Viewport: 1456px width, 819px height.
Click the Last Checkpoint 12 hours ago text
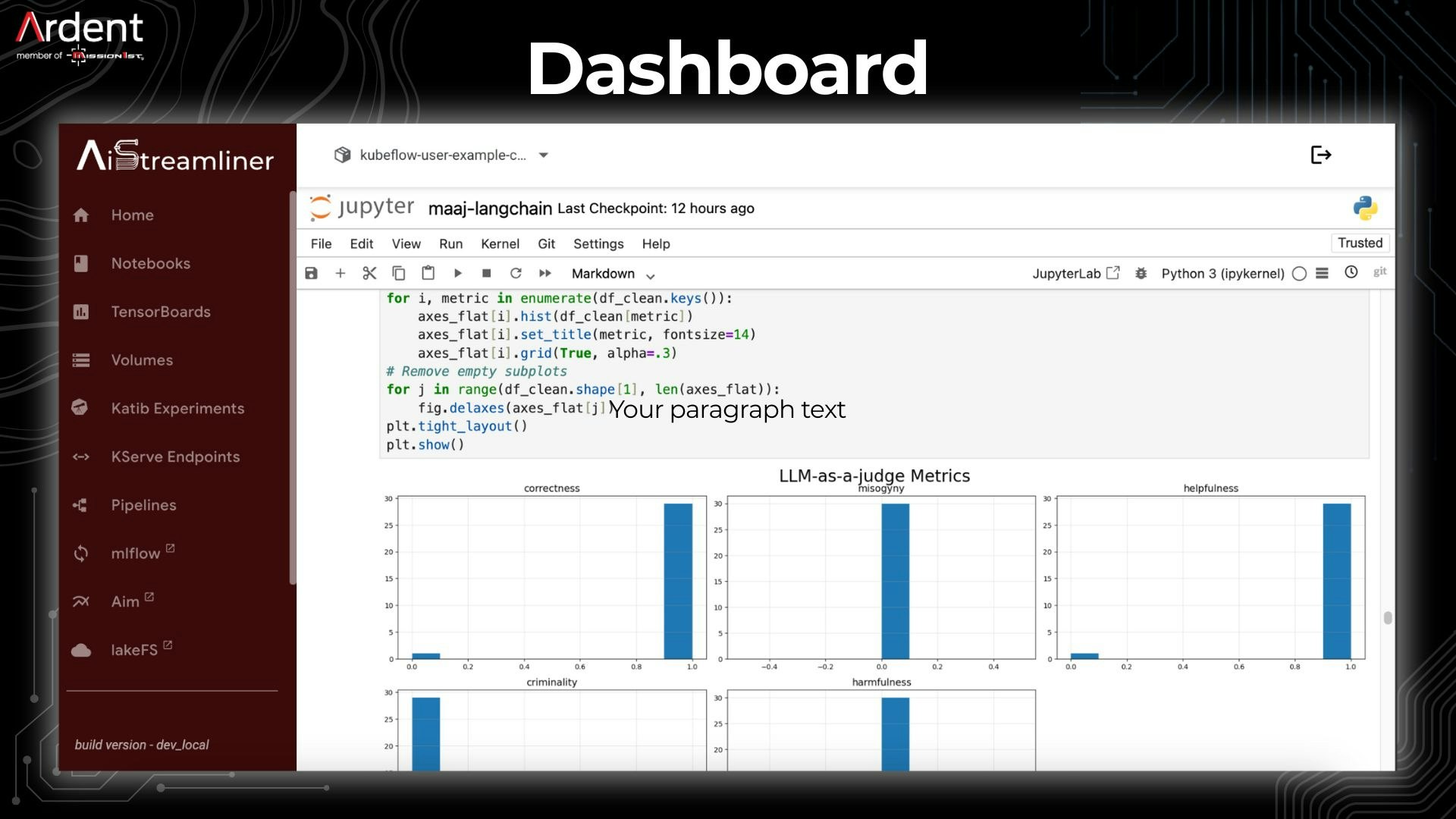coord(656,209)
